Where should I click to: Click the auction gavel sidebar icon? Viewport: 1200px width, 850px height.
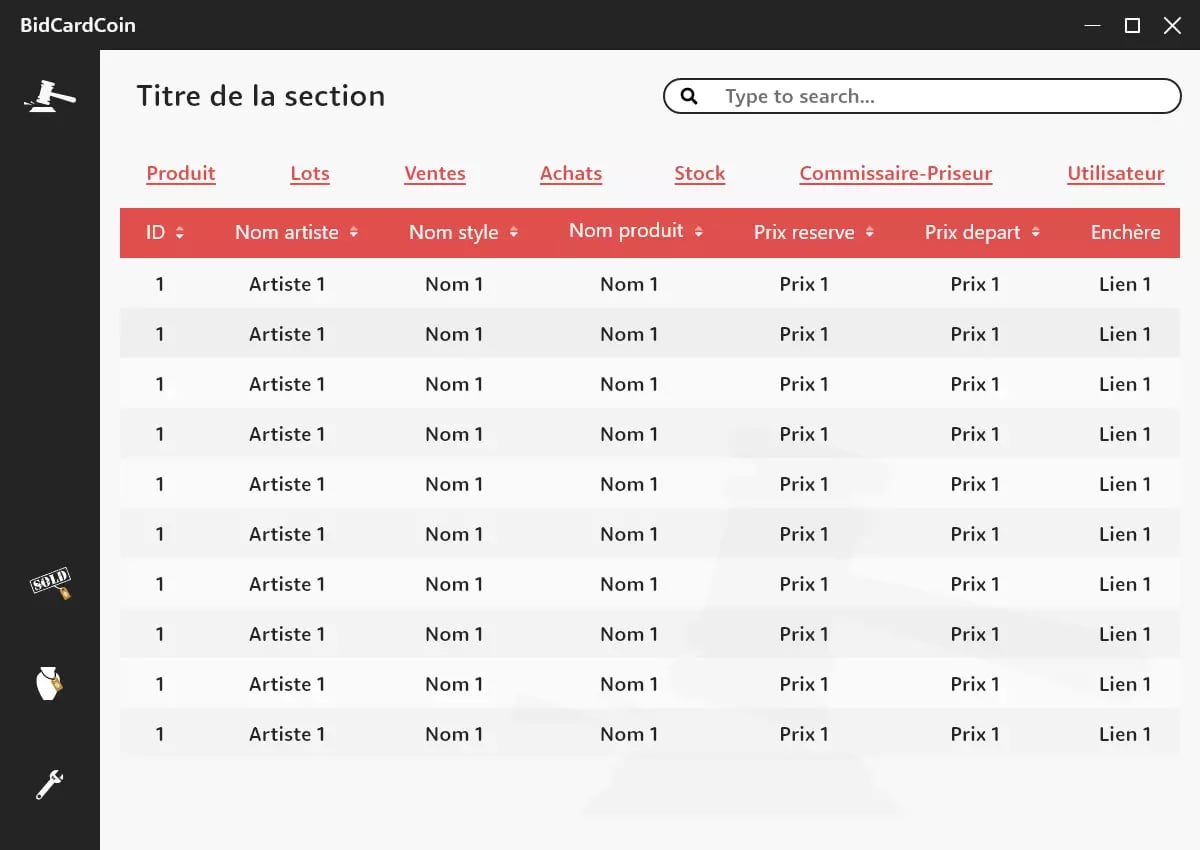pos(50,96)
